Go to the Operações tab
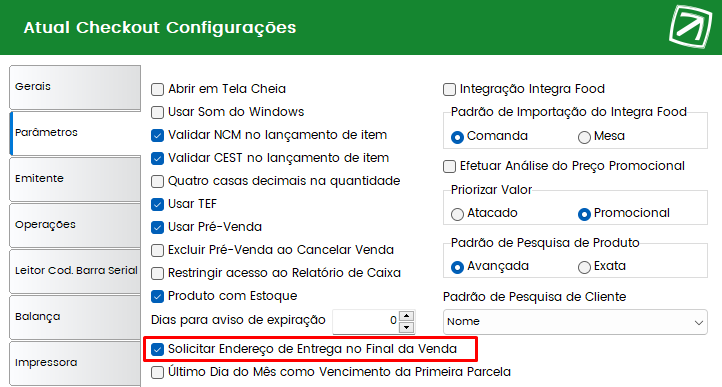722x387 pixels. click(x=75, y=225)
